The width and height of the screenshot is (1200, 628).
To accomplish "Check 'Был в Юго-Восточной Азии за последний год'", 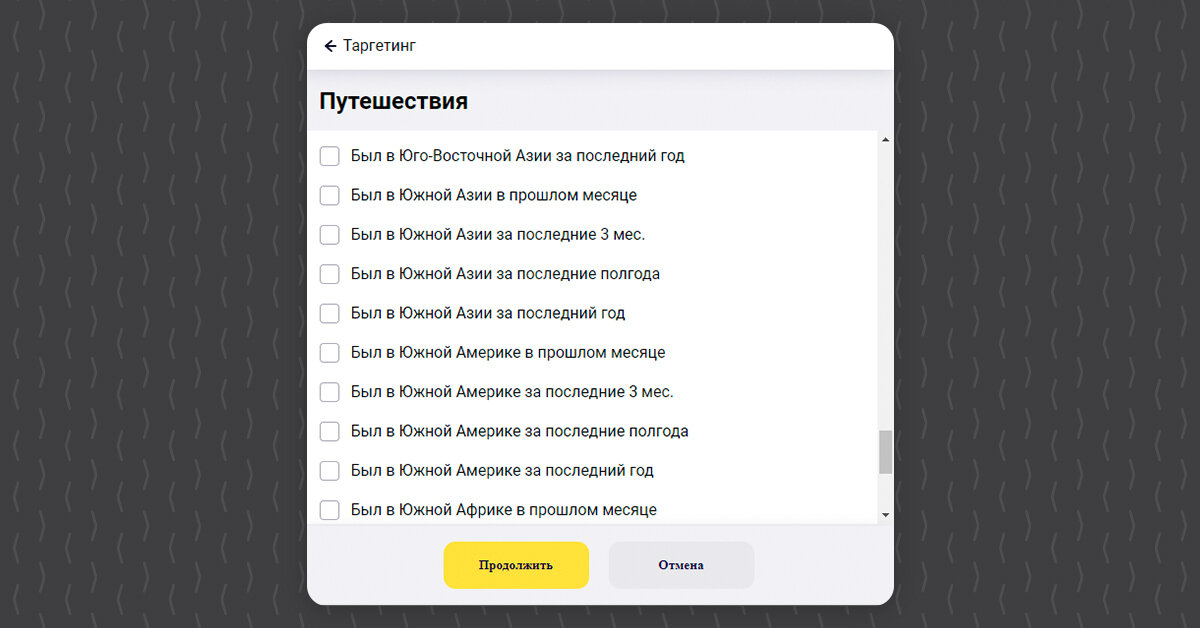I will 329,156.
